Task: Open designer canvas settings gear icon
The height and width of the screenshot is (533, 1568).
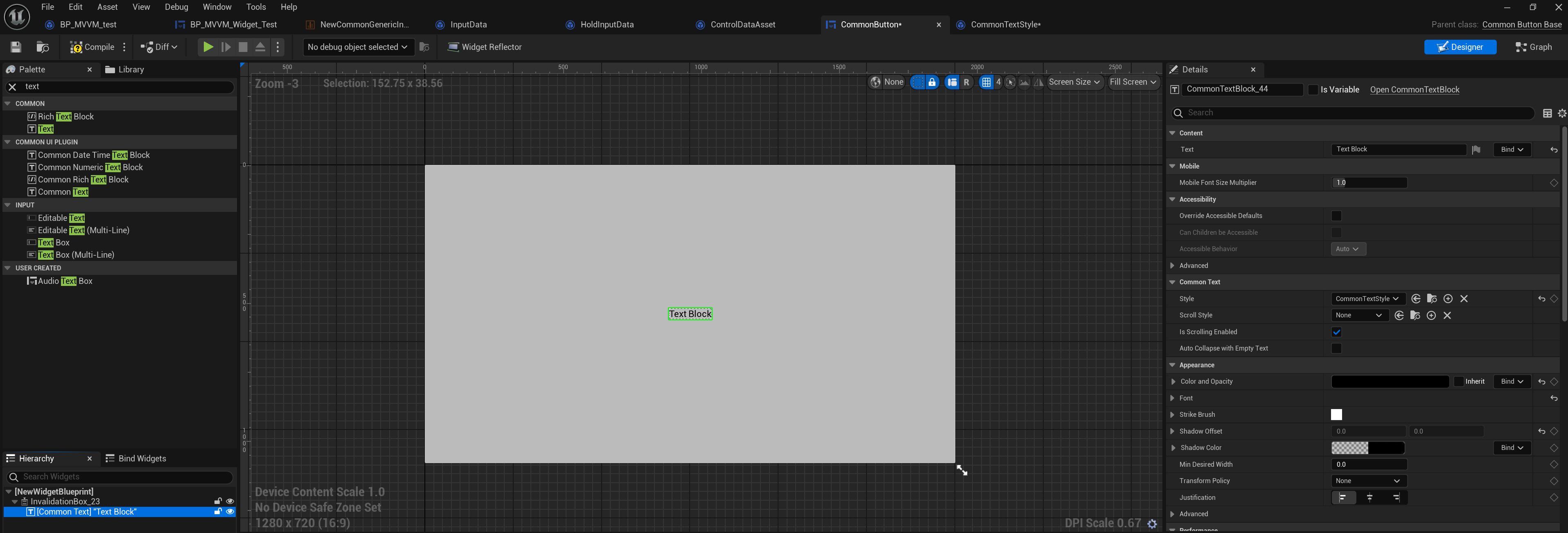Action: pos(1152,523)
